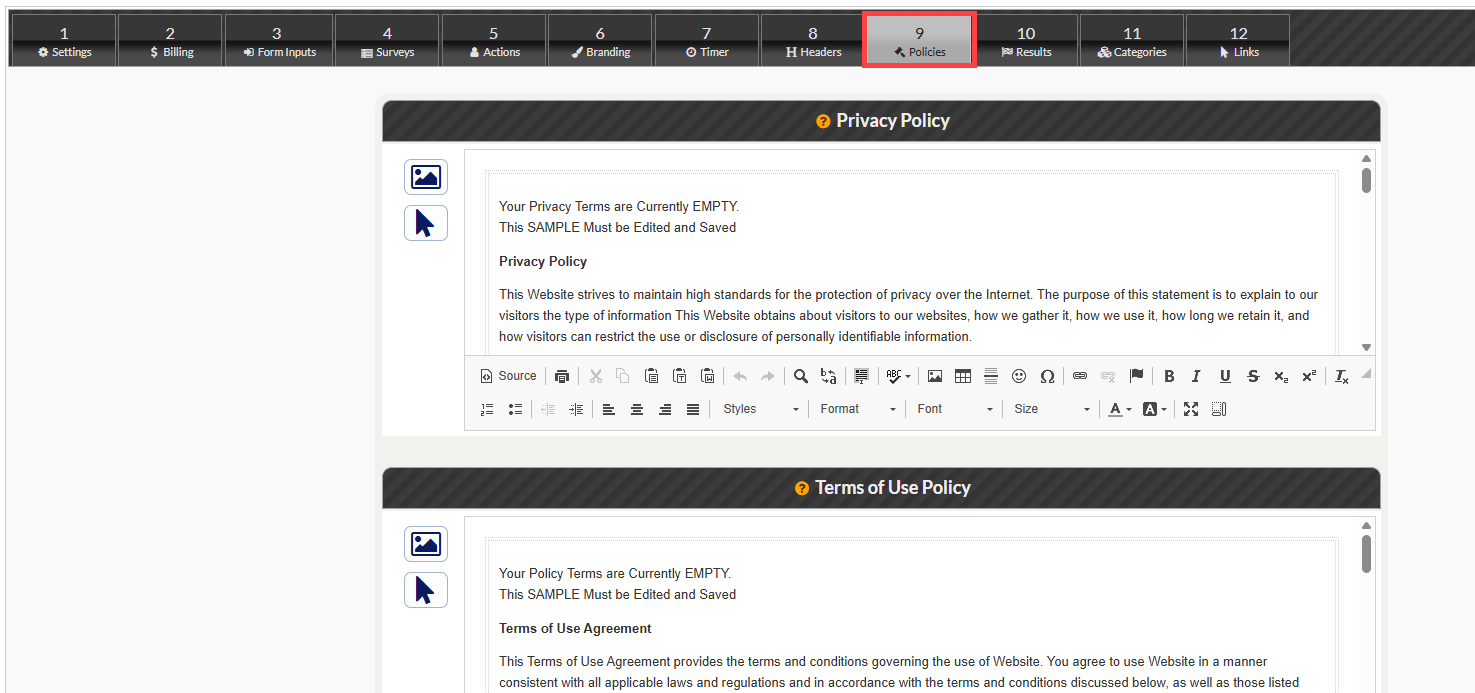Click the Remove Format icon
Viewport: 1475px width, 693px height.
pyautogui.click(x=1342, y=376)
